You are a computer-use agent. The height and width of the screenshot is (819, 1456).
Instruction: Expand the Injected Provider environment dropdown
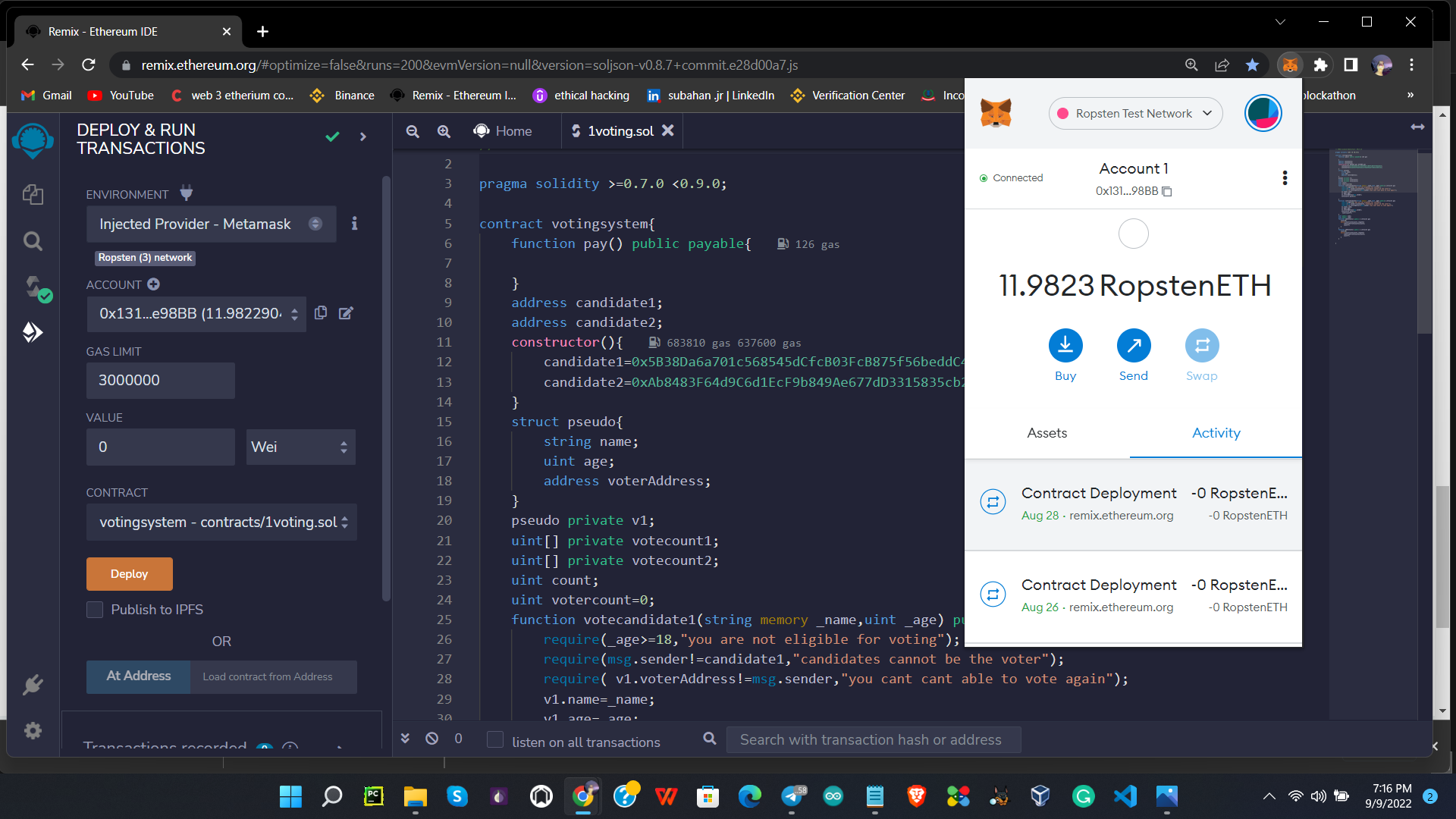(x=211, y=224)
